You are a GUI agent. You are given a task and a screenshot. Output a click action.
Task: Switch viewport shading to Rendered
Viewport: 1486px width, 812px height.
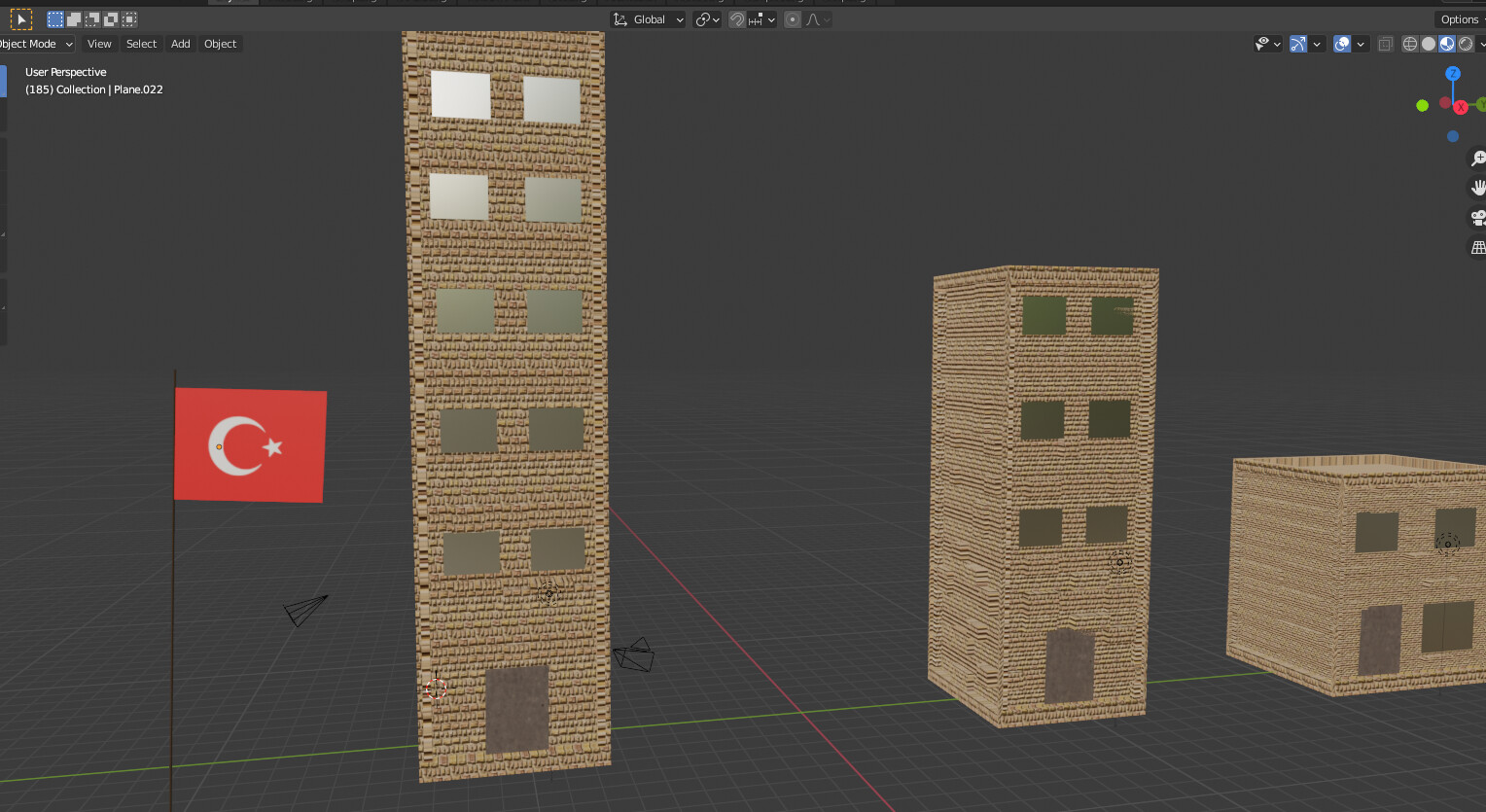[x=1466, y=43]
